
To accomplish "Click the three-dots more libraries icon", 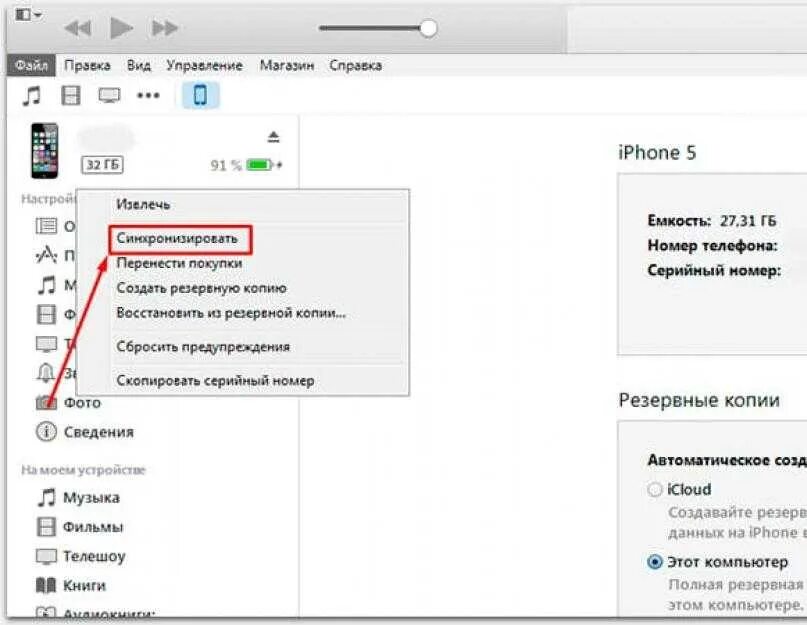I will [x=148, y=95].
